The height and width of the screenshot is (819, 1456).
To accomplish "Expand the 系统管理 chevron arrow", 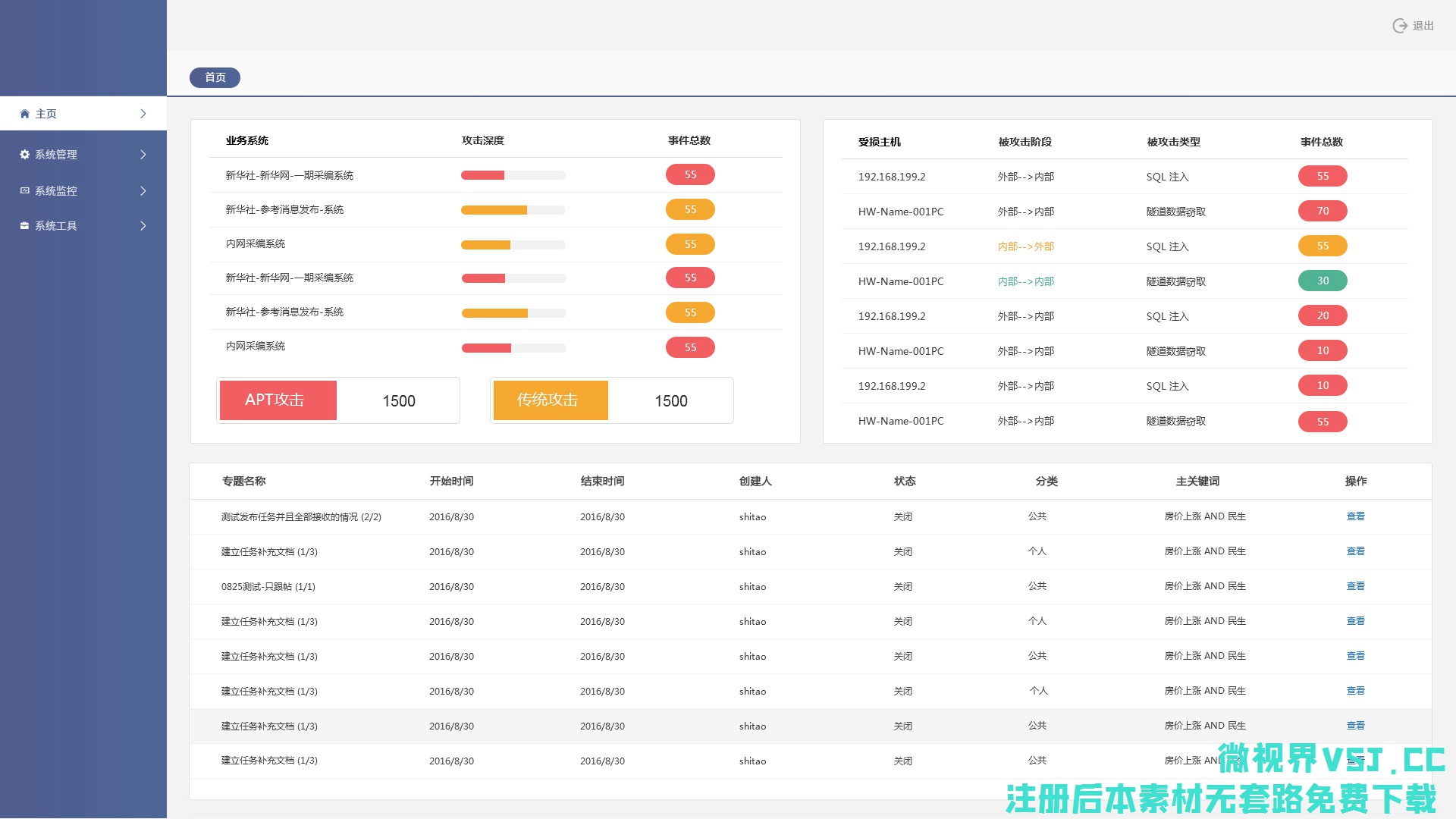I will pos(143,155).
